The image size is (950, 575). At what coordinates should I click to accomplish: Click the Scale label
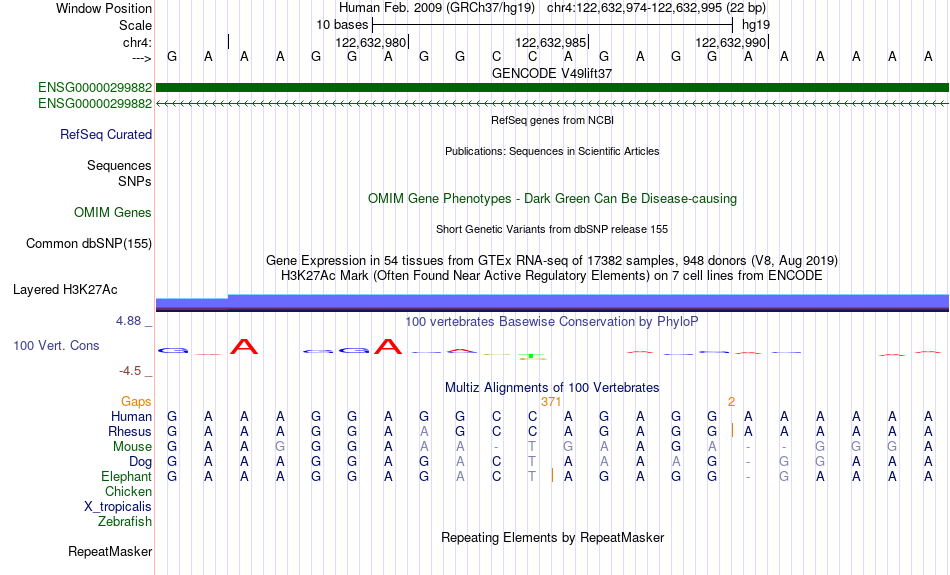pyautogui.click(x=135, y=25)
